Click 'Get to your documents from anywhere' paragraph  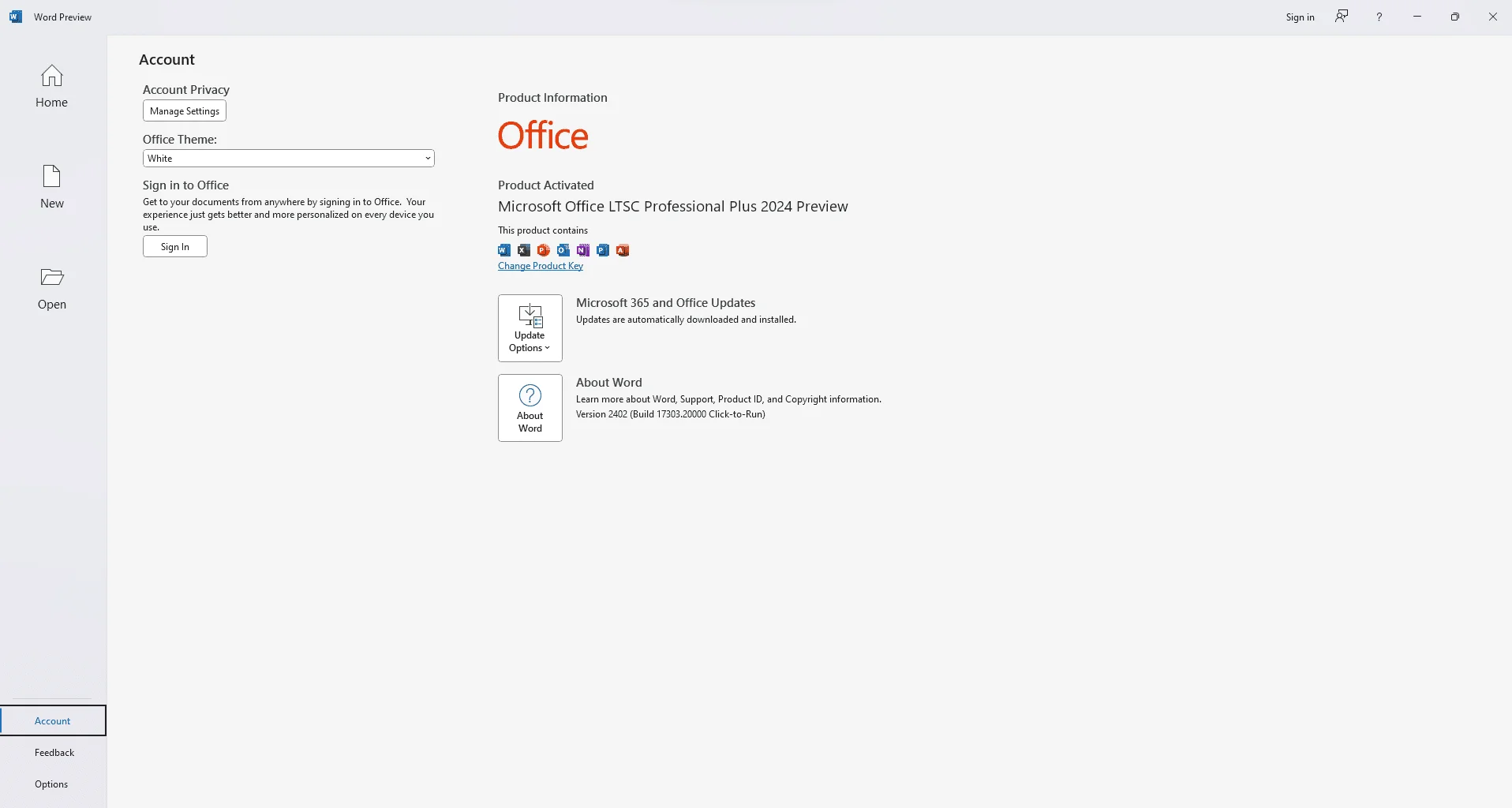click(289, 215)
